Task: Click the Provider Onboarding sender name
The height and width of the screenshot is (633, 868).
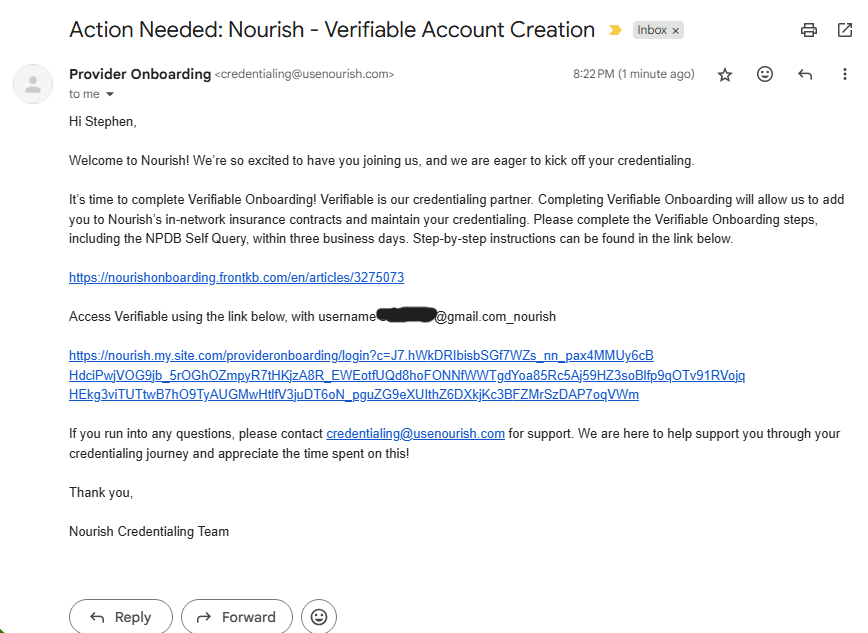Action: pos(140,74)
